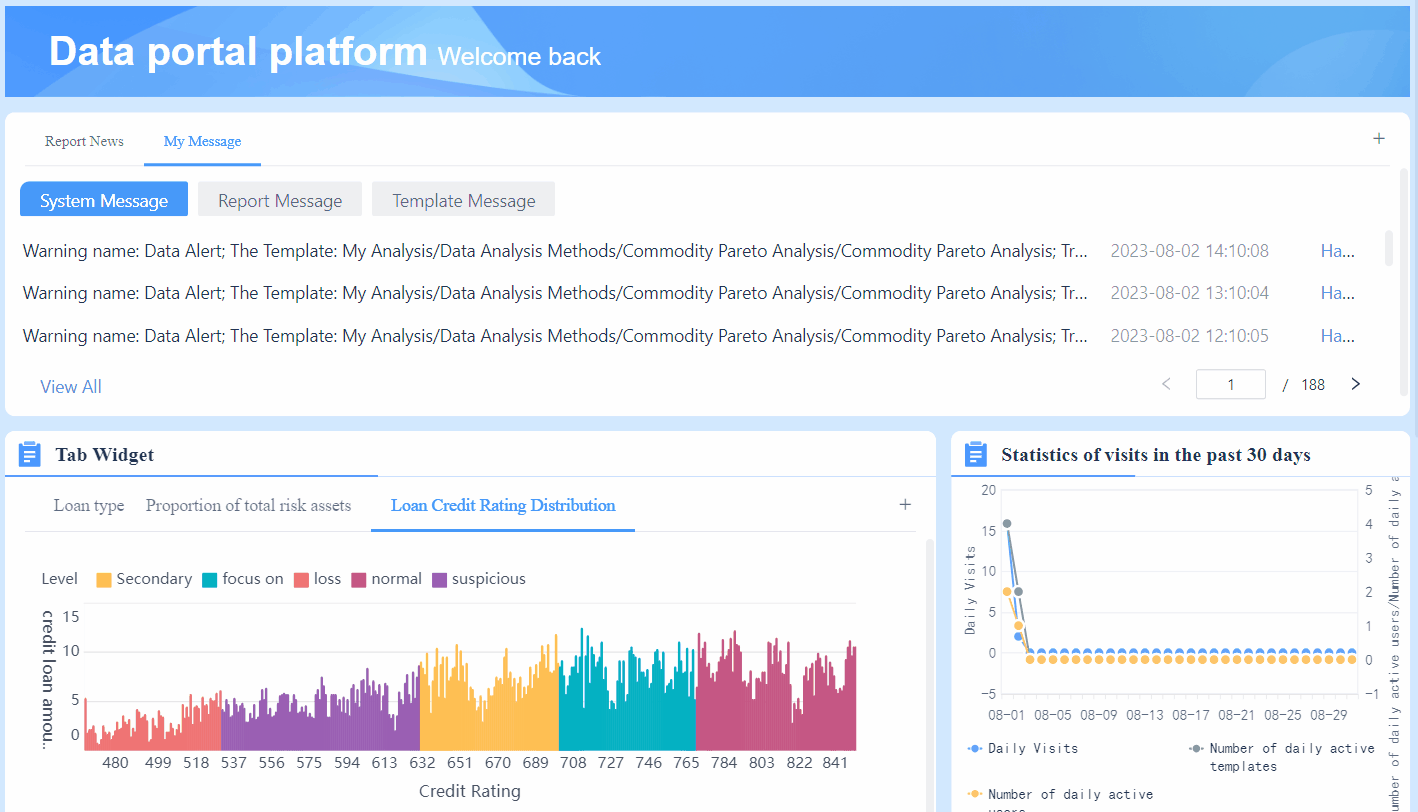Click the timestamp 2023-08-02 12:10:05
The width and height of the screenshot is (1418, 812).
pos(1190,336)
